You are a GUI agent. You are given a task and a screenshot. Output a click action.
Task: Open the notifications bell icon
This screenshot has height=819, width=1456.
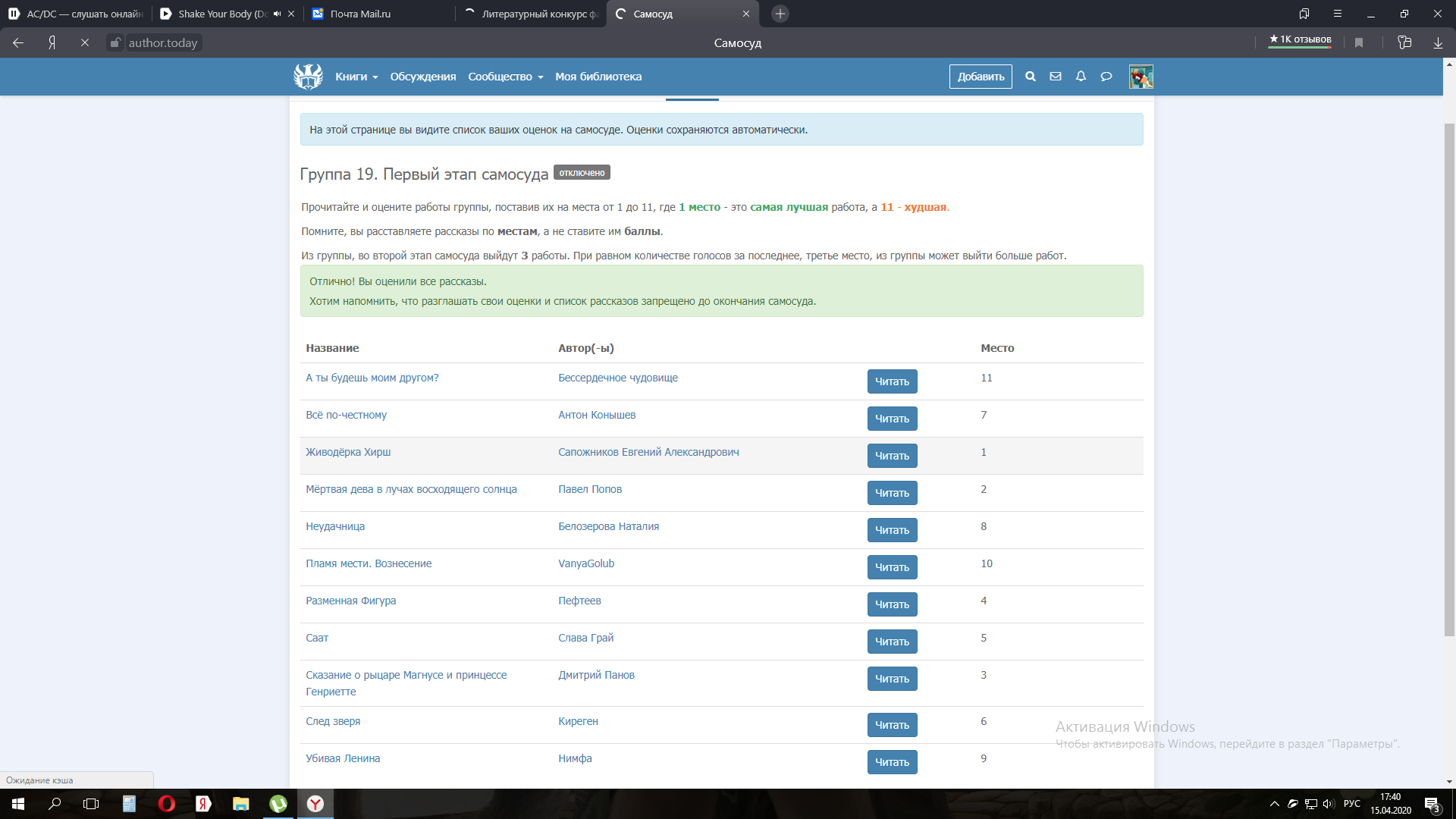pyautogui.click(x=1081, y=77)
